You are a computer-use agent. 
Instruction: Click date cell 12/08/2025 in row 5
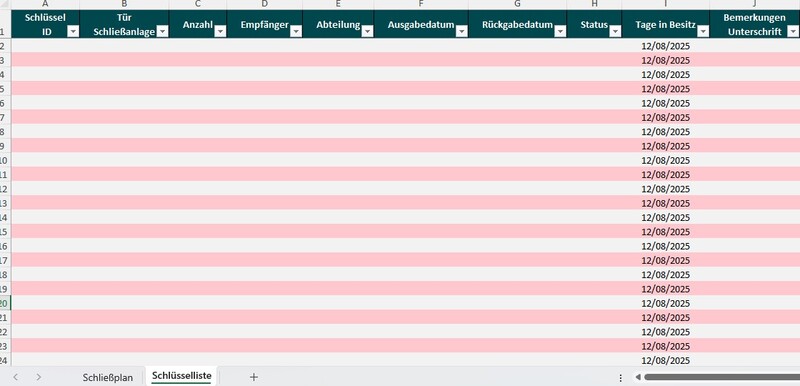[665, 89]
